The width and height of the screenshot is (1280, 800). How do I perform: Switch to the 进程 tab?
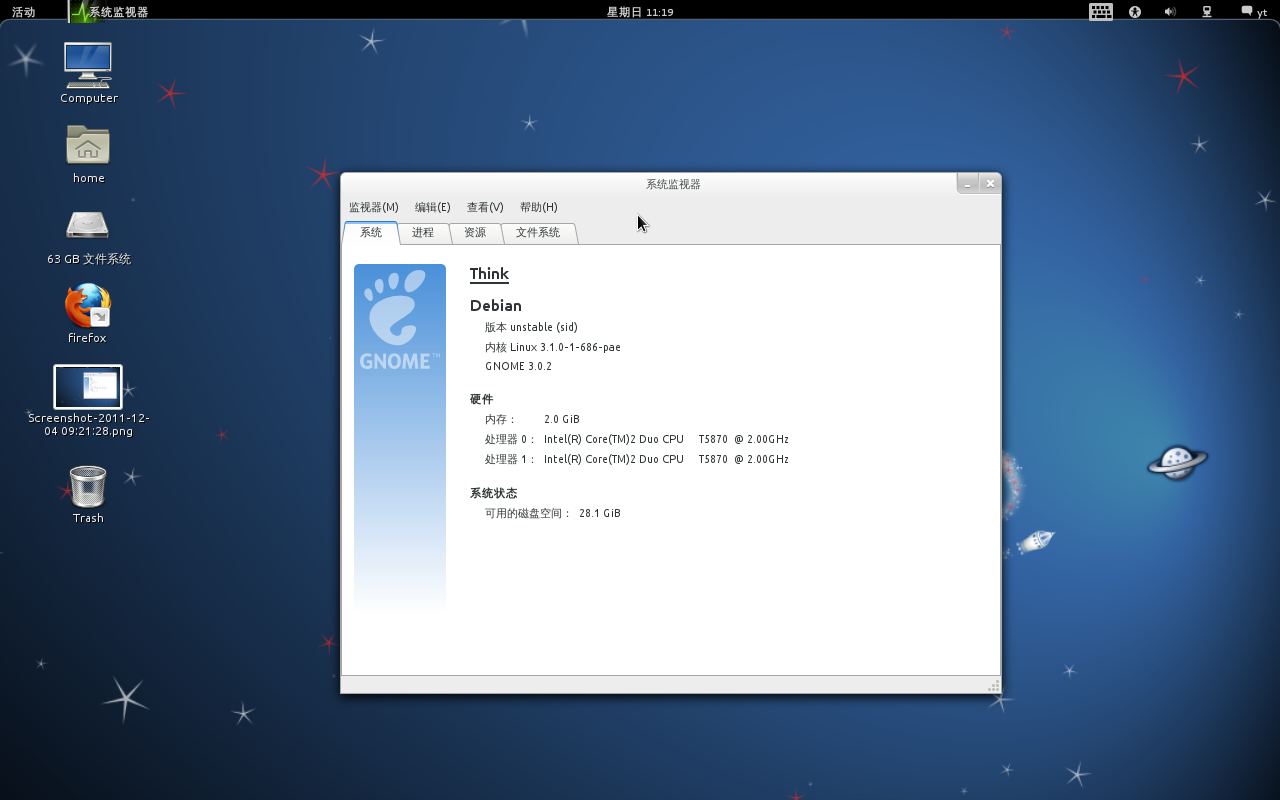(x=423, y=232)
